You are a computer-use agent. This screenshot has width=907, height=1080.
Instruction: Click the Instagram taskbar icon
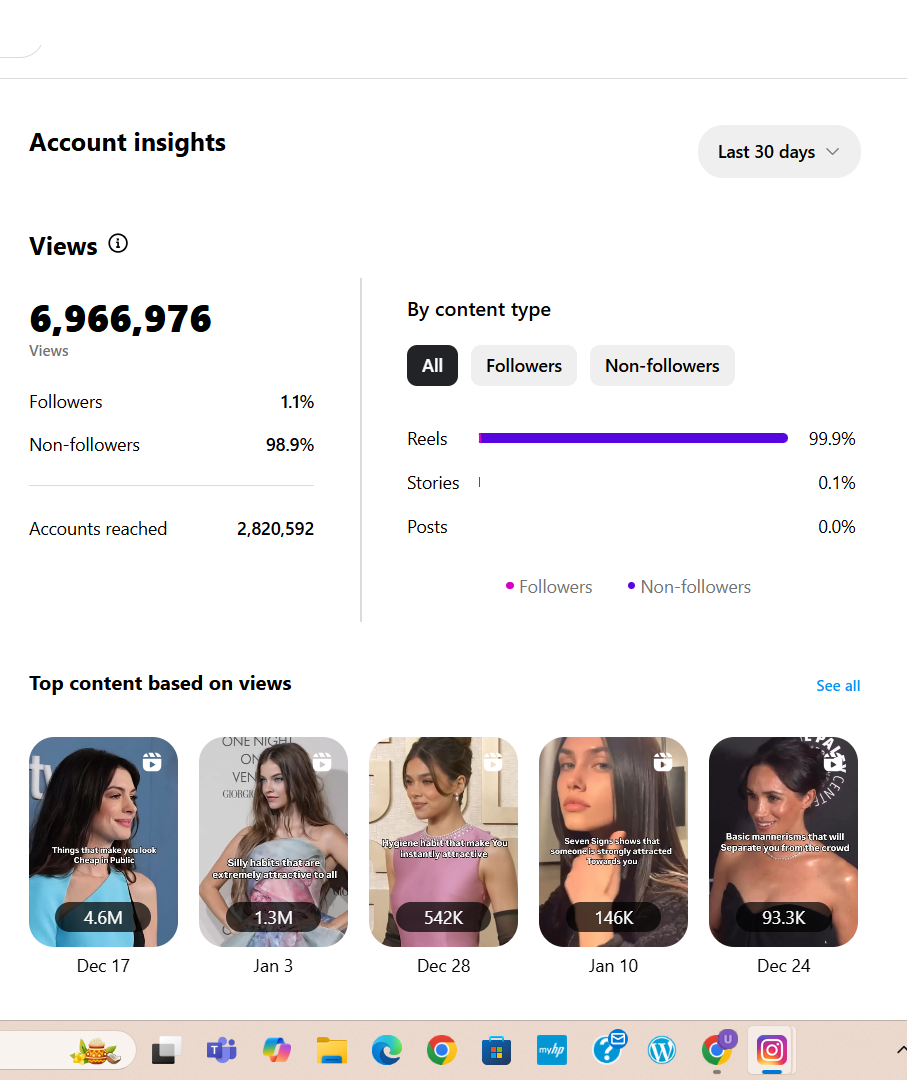pyautogui.click(x=771, y=1050)
